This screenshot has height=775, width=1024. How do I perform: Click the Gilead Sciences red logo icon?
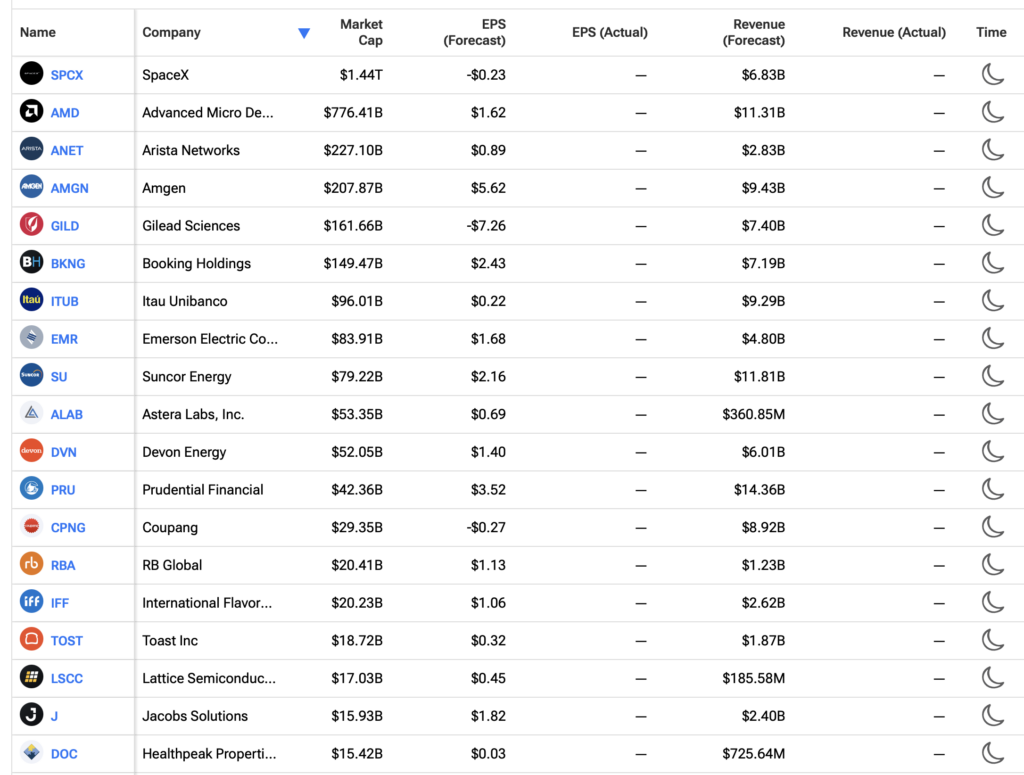(x=31, y=225)
